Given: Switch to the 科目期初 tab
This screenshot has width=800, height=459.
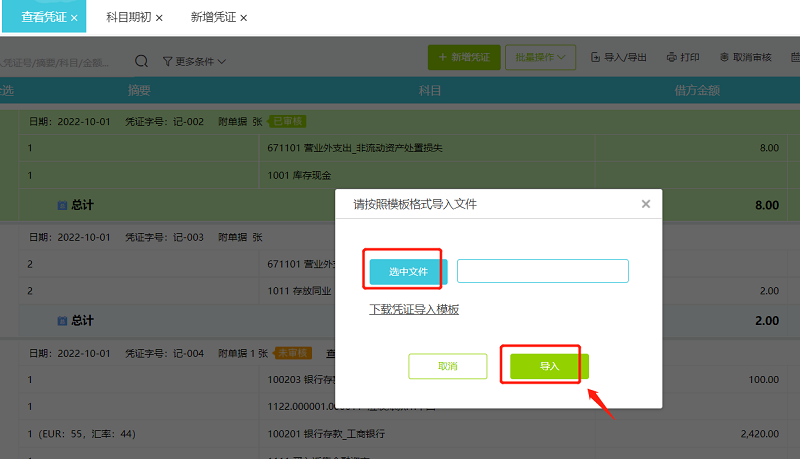Looking at the screenshot, I should click(128, 18).
